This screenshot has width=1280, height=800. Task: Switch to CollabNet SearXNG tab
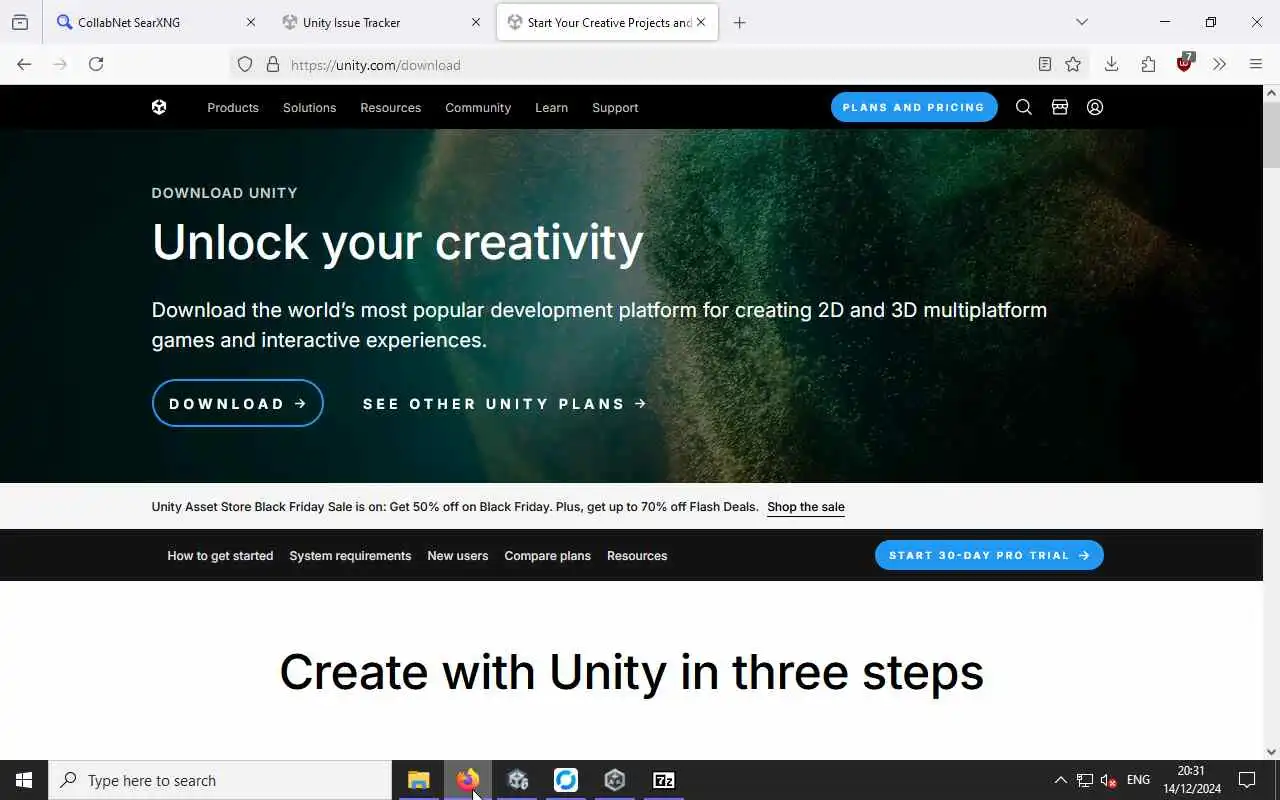coord(155,22)
